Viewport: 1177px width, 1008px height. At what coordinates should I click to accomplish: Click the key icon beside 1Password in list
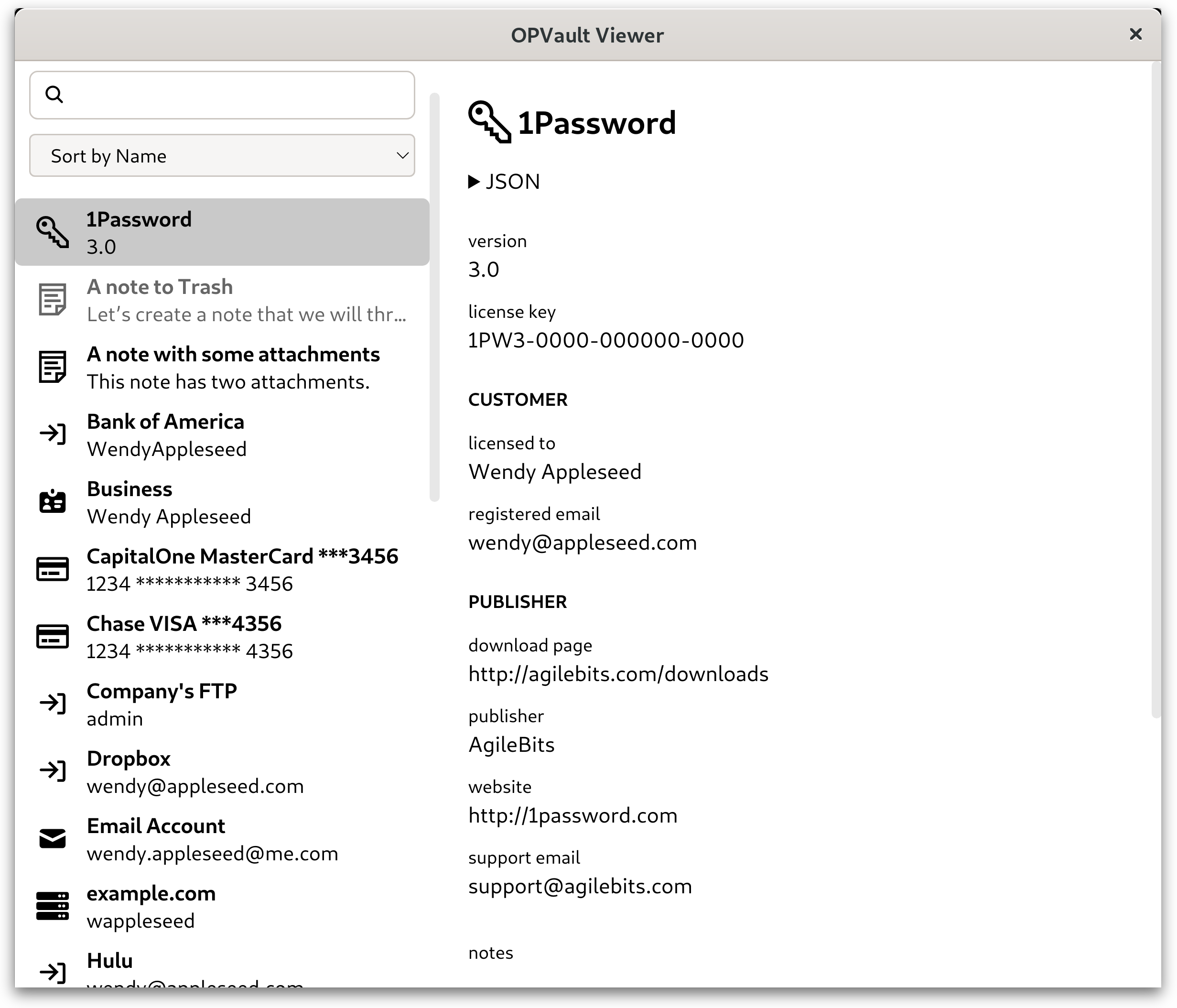[x=53, y=232]
